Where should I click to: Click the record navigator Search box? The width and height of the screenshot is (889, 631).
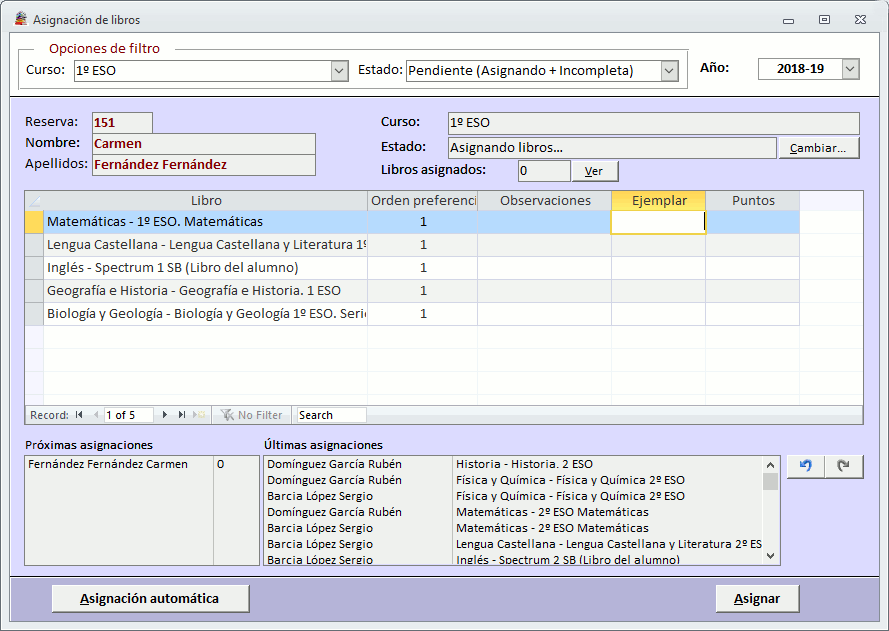click(x=331, y=415)
